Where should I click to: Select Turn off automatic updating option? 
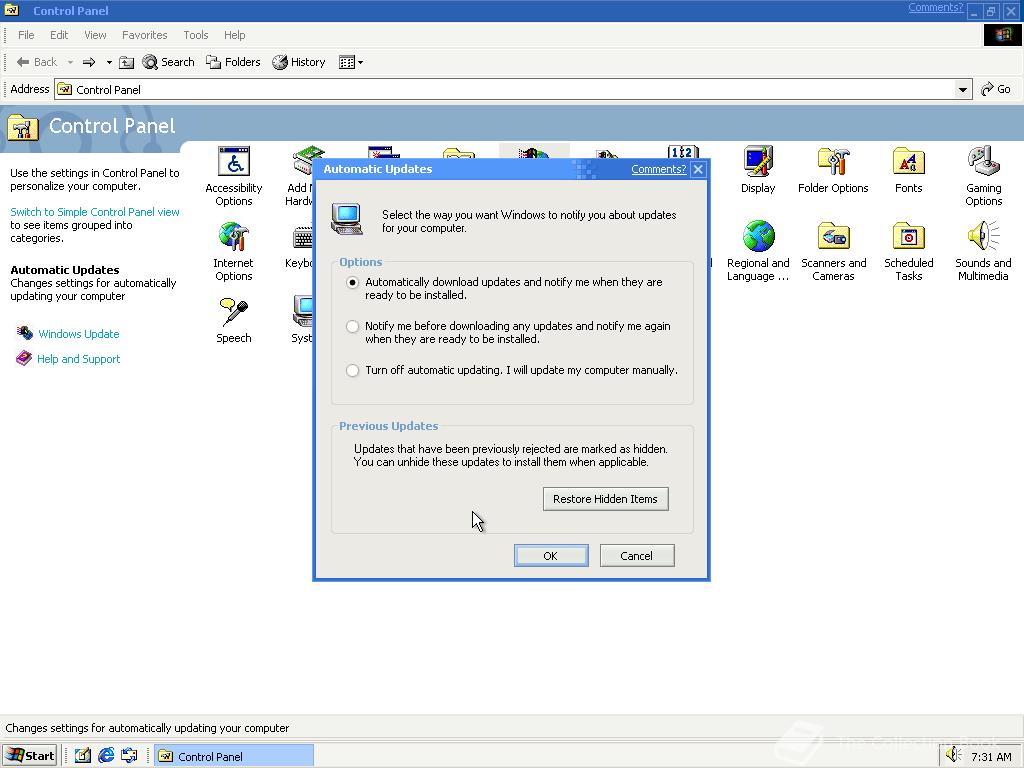[x=353, y=370]
